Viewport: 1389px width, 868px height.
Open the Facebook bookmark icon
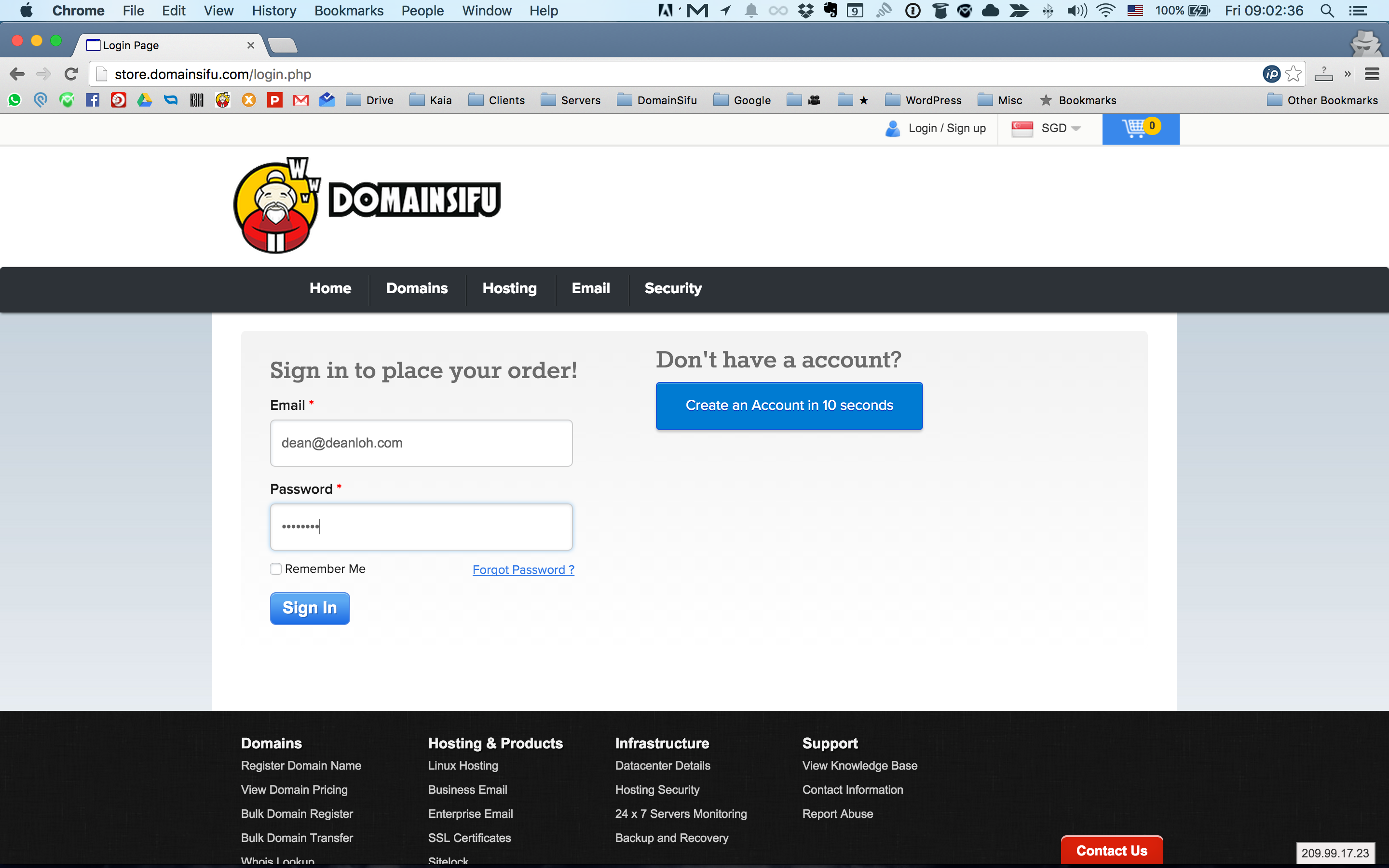tap(93, 100)
